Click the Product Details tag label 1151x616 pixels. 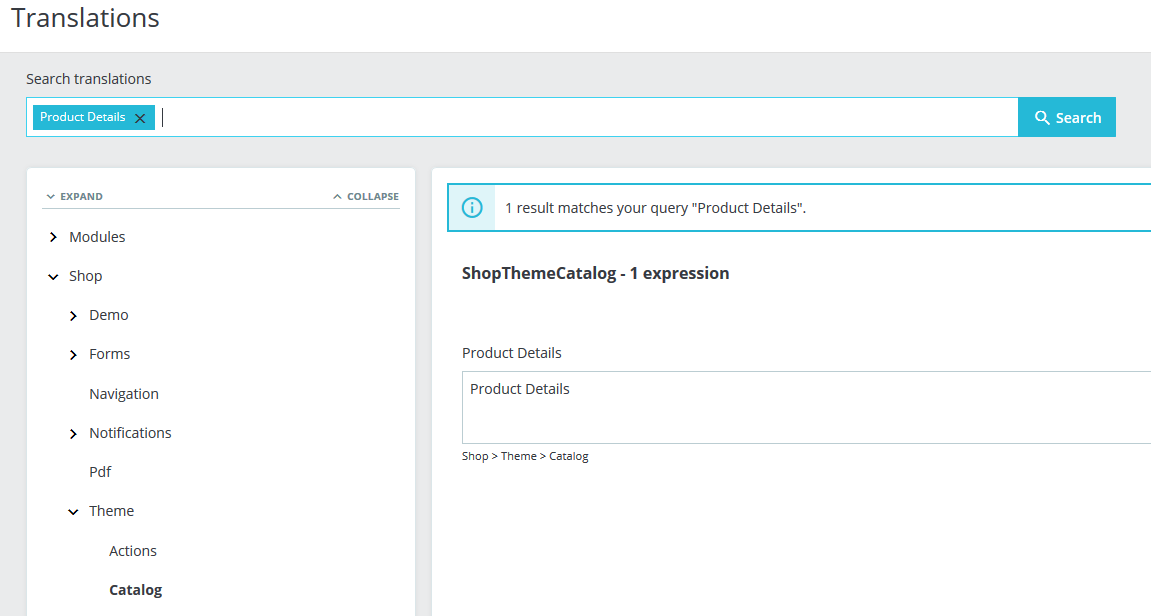coord(83,117)
